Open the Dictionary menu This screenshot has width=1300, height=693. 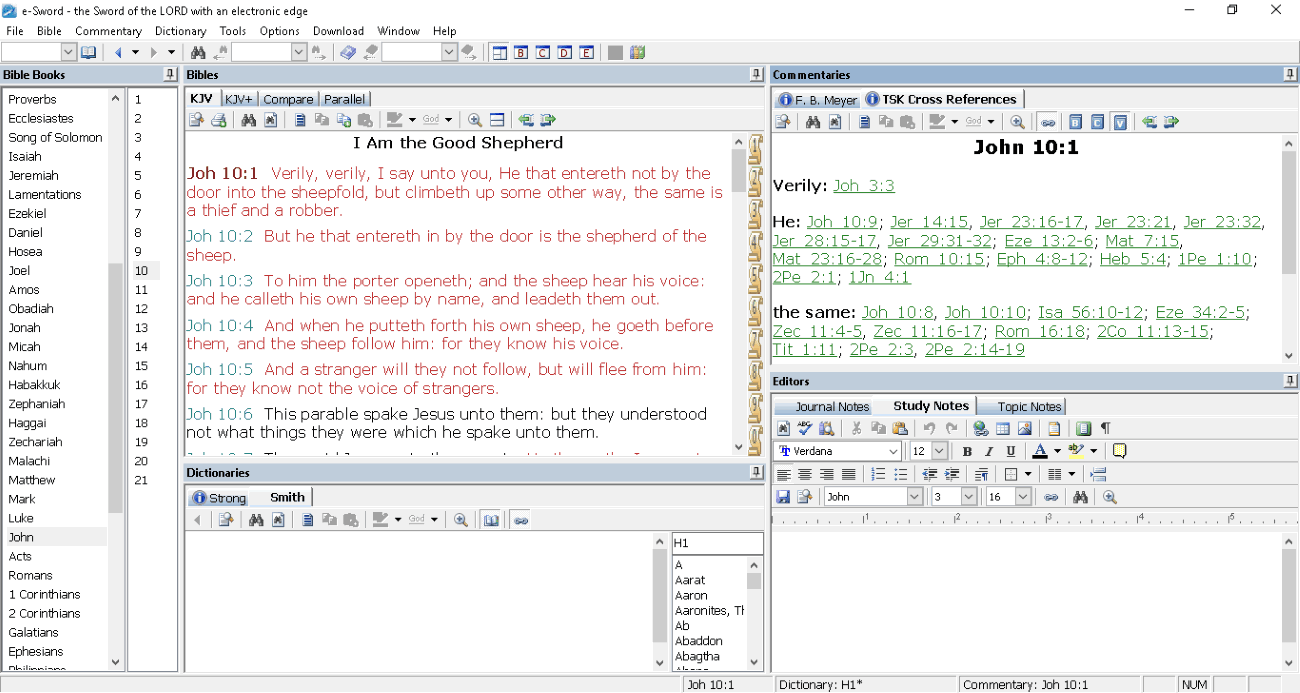(x=180, y=31)
